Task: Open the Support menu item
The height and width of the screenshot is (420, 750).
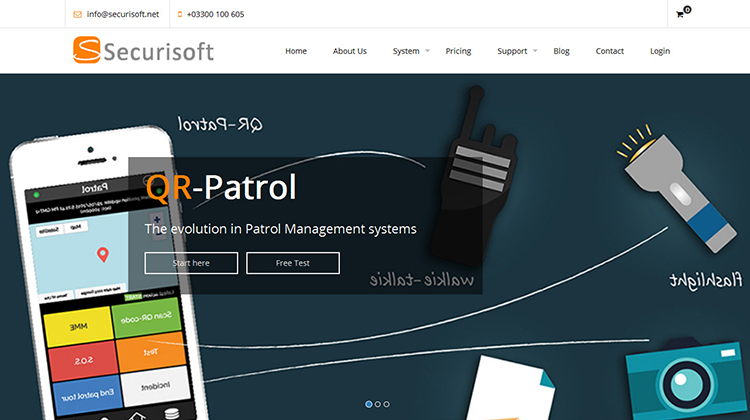Action: [x=512, y=51]
